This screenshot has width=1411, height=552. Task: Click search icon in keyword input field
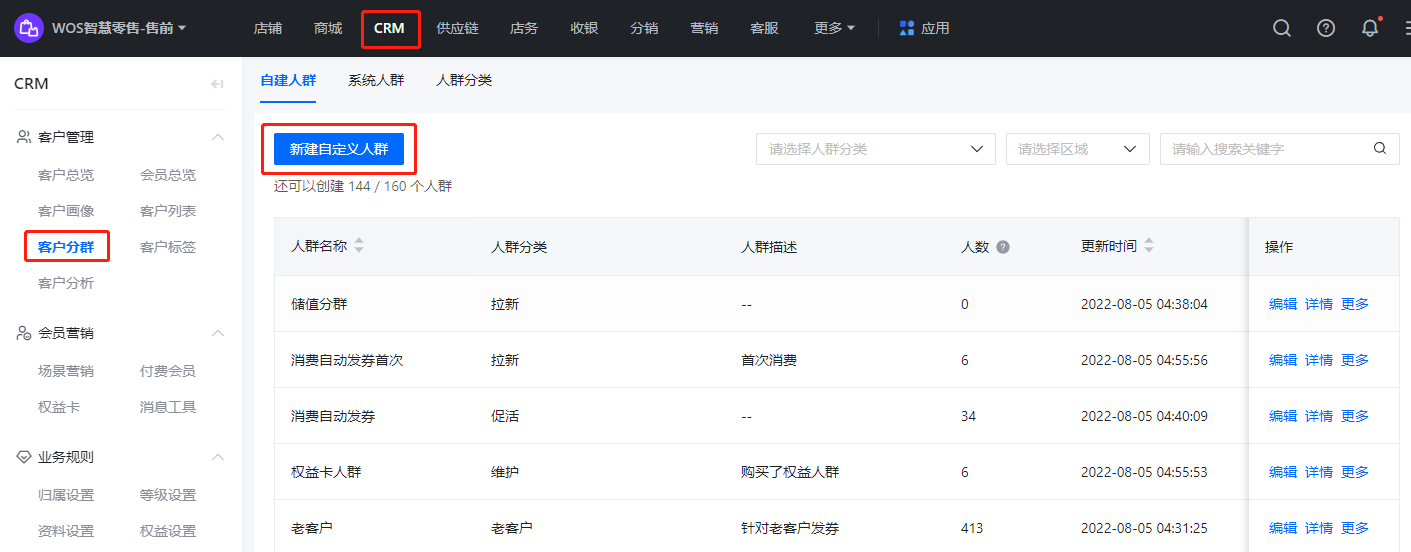click(x=1380, y=149)
